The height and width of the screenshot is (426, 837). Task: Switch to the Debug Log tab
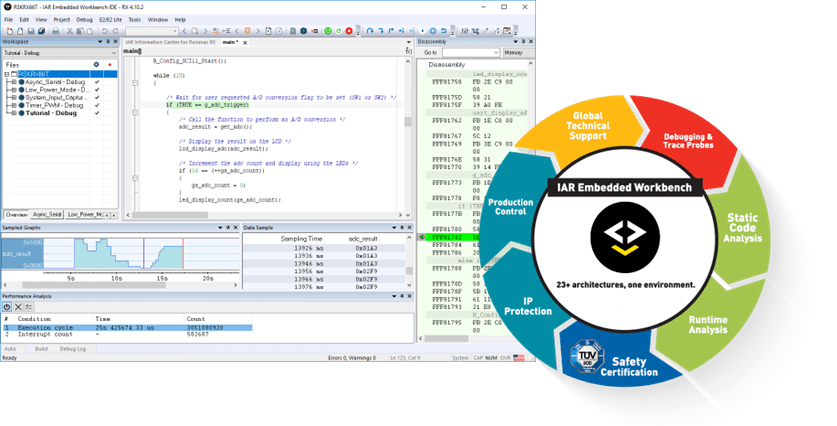pos(72,349)
